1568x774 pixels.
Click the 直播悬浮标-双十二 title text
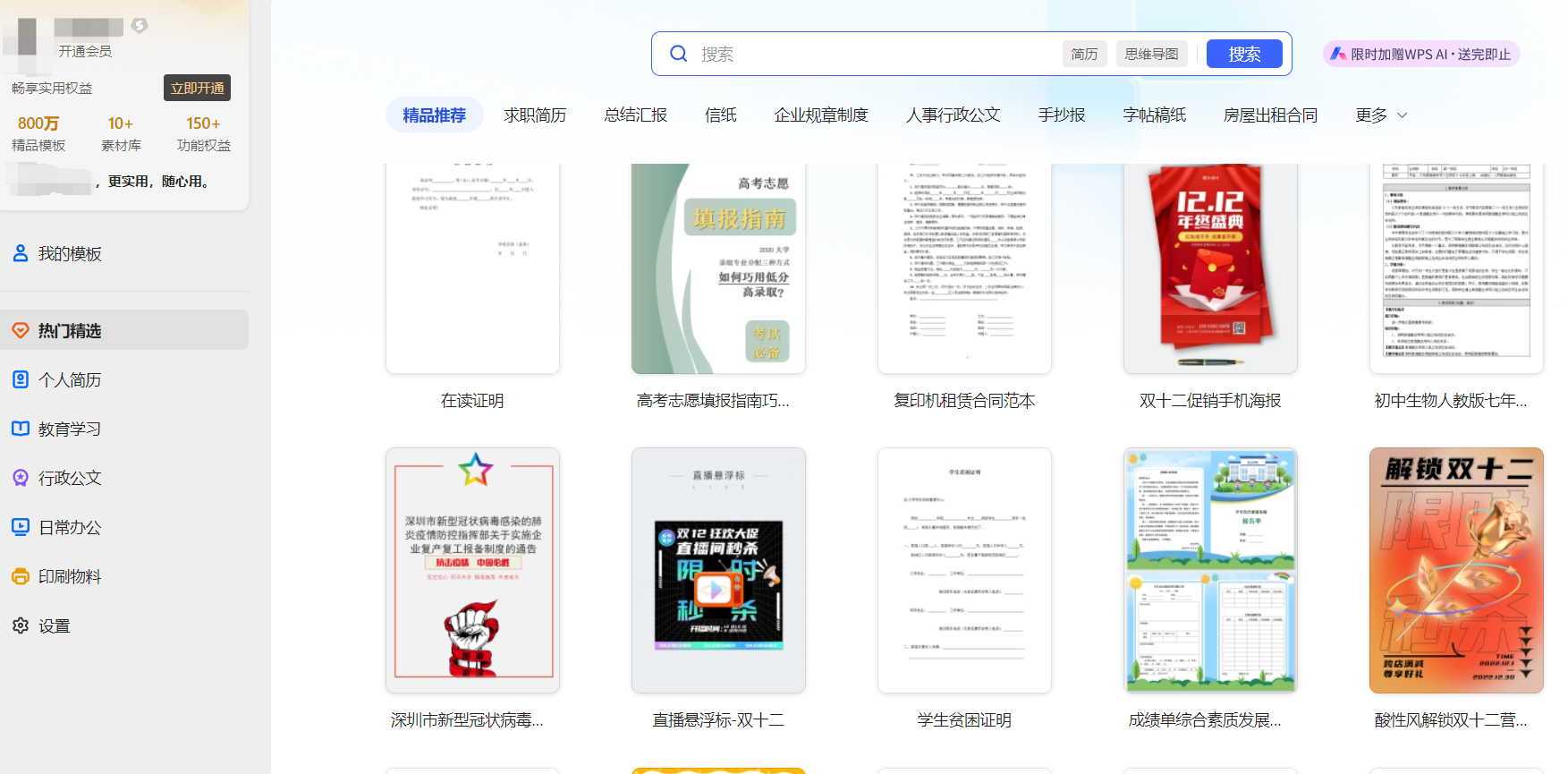click(718, 720)
